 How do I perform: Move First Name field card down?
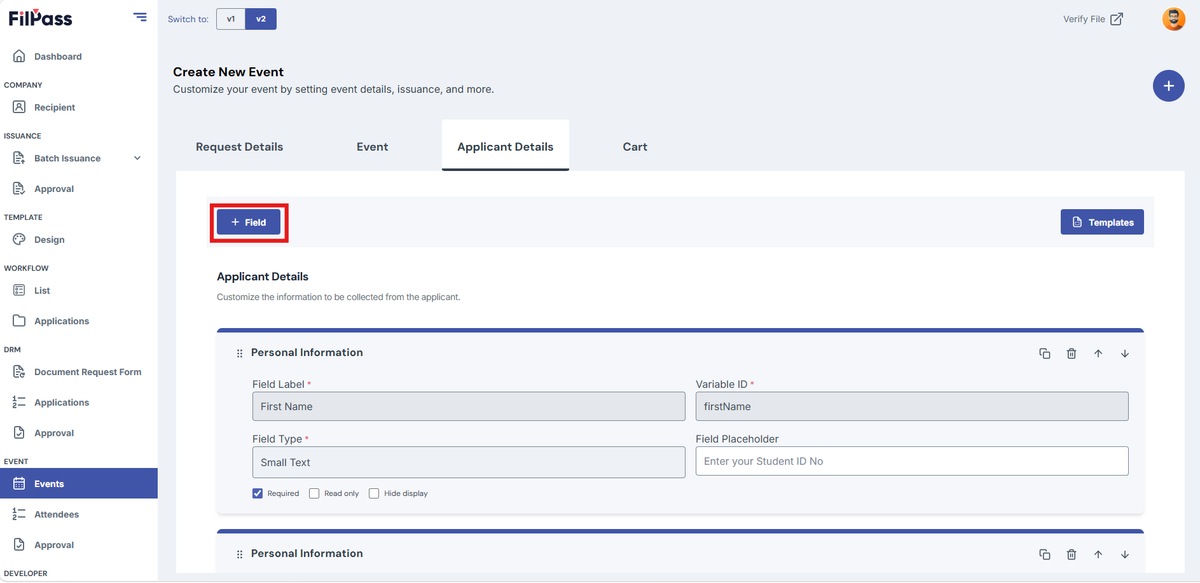coord(1125,353)
